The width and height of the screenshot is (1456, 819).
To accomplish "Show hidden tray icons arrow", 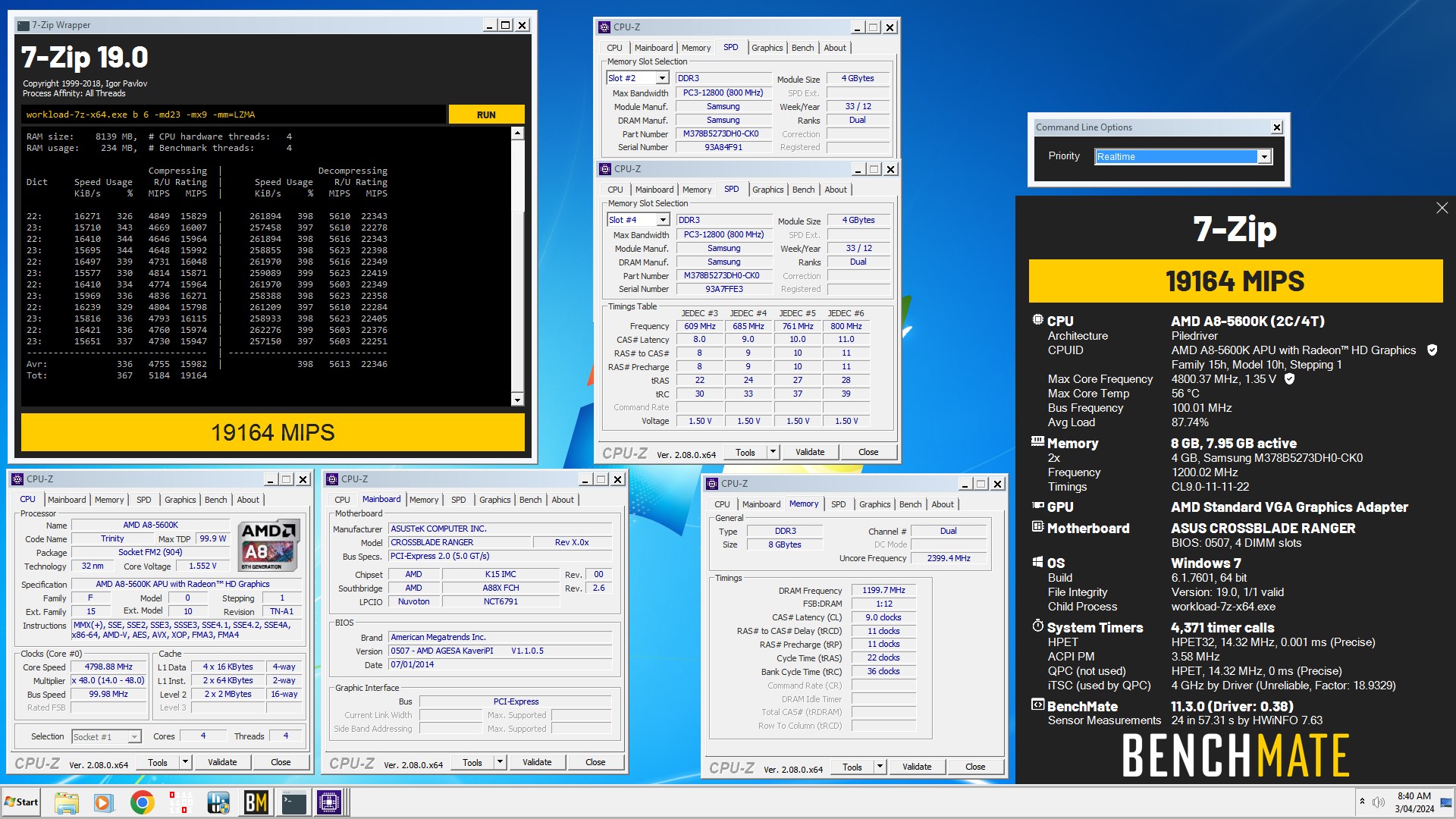I will pyautogui.click(x=1362, y=802).
